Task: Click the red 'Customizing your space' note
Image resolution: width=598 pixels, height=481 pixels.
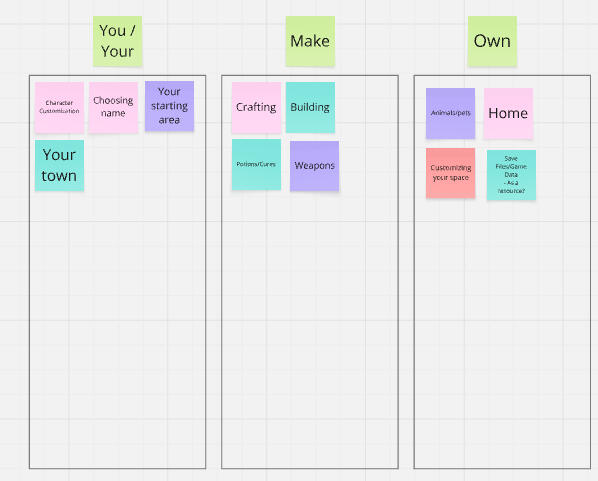Action: click(450, 173)
